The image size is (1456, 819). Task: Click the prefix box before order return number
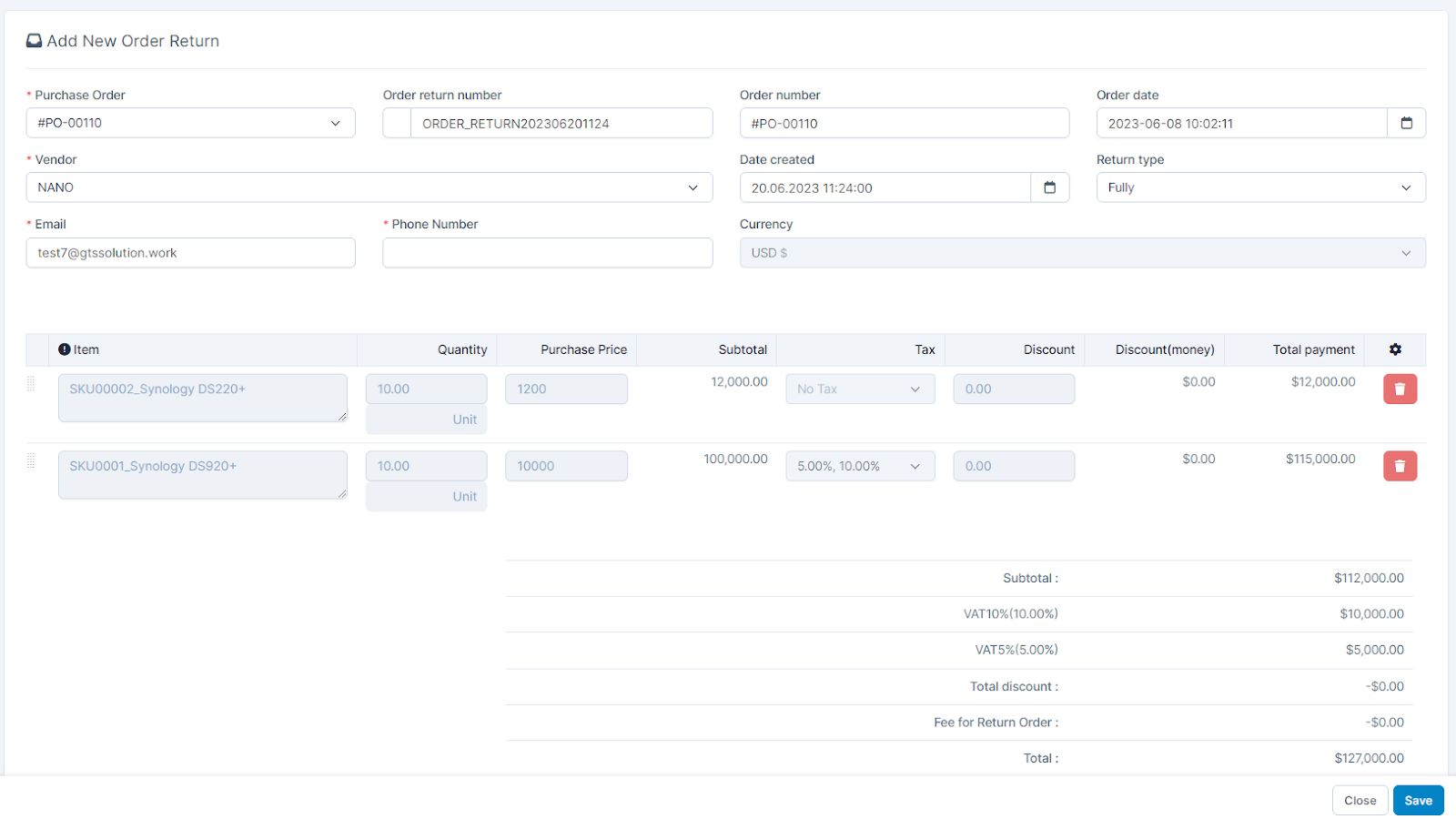(x=397, y=124)
